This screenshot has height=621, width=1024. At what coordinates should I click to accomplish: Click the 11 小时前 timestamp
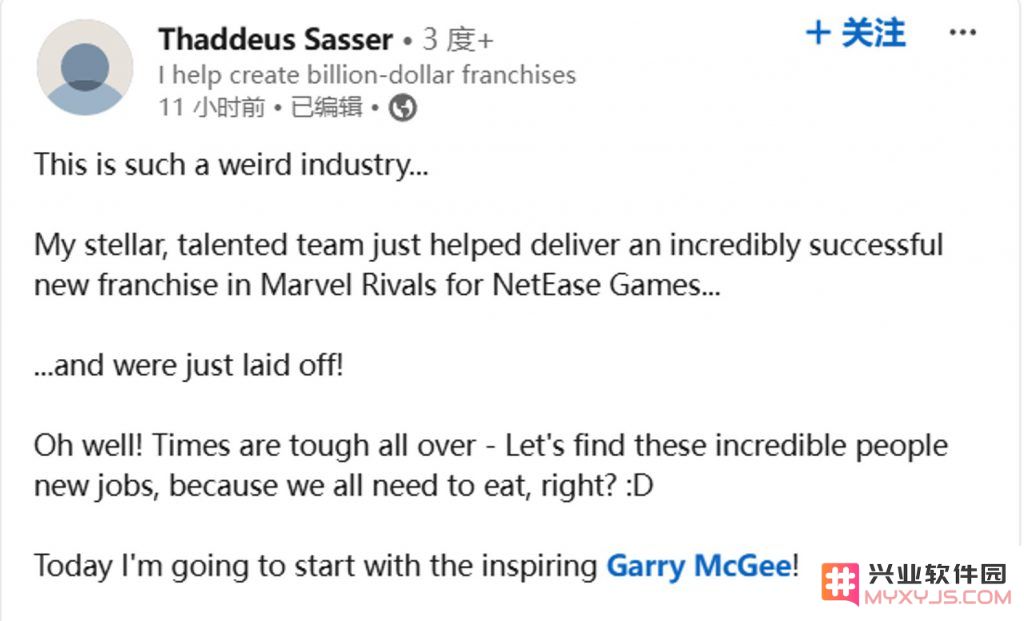tap(212, 107)
